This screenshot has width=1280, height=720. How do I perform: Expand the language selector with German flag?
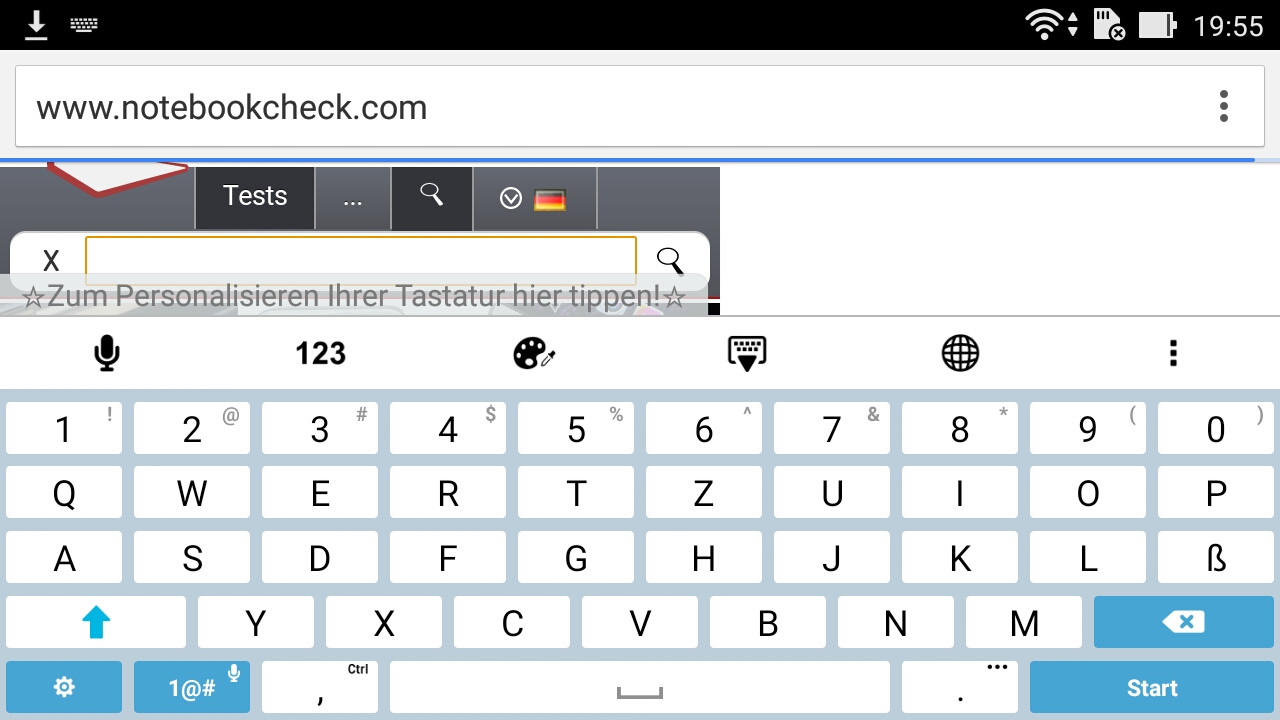click(x=534, y=198)
